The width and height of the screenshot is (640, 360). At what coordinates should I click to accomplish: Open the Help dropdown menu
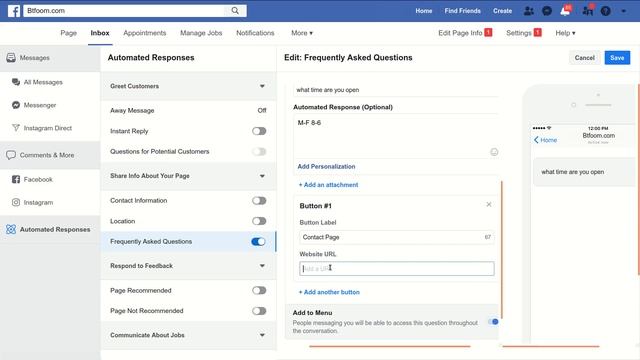pyautogui.click(x=565, y=33)
